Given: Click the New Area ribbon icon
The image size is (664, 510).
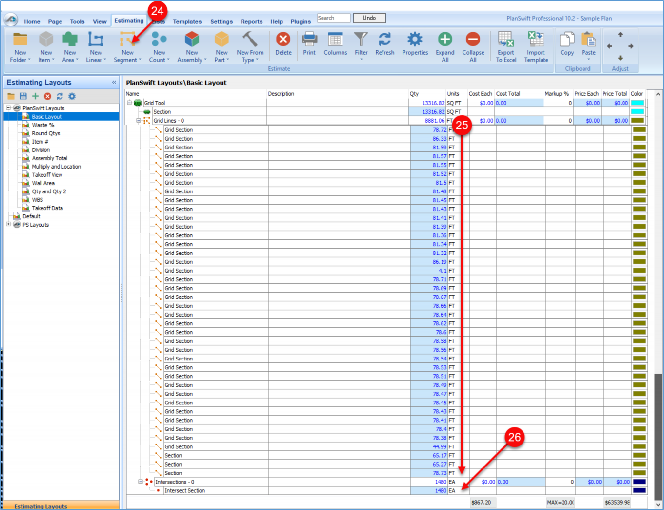Looking at the screenshot, I should click(x=69, y=39).
